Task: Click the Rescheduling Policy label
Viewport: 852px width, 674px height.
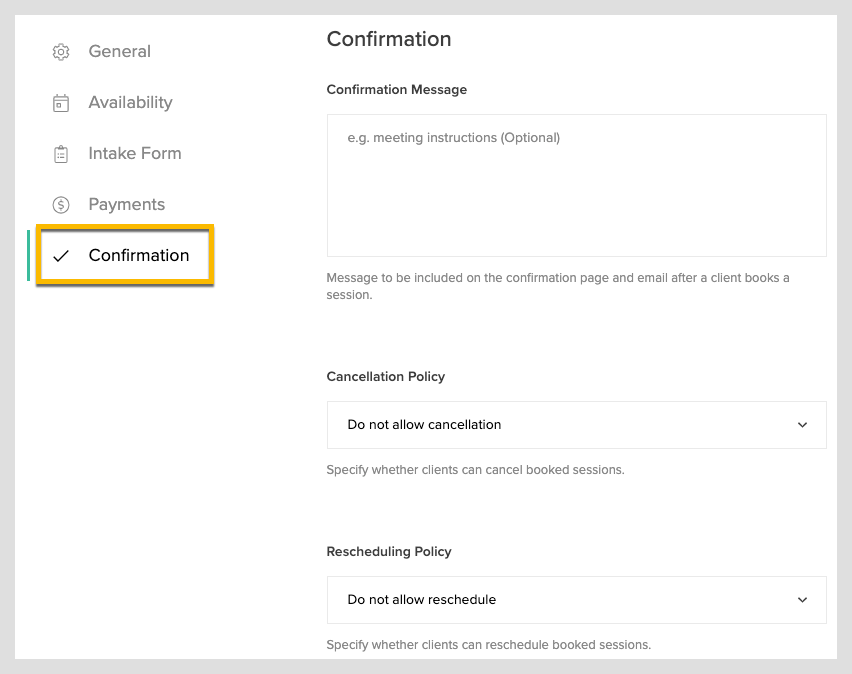Action: (x=389, y=552)
